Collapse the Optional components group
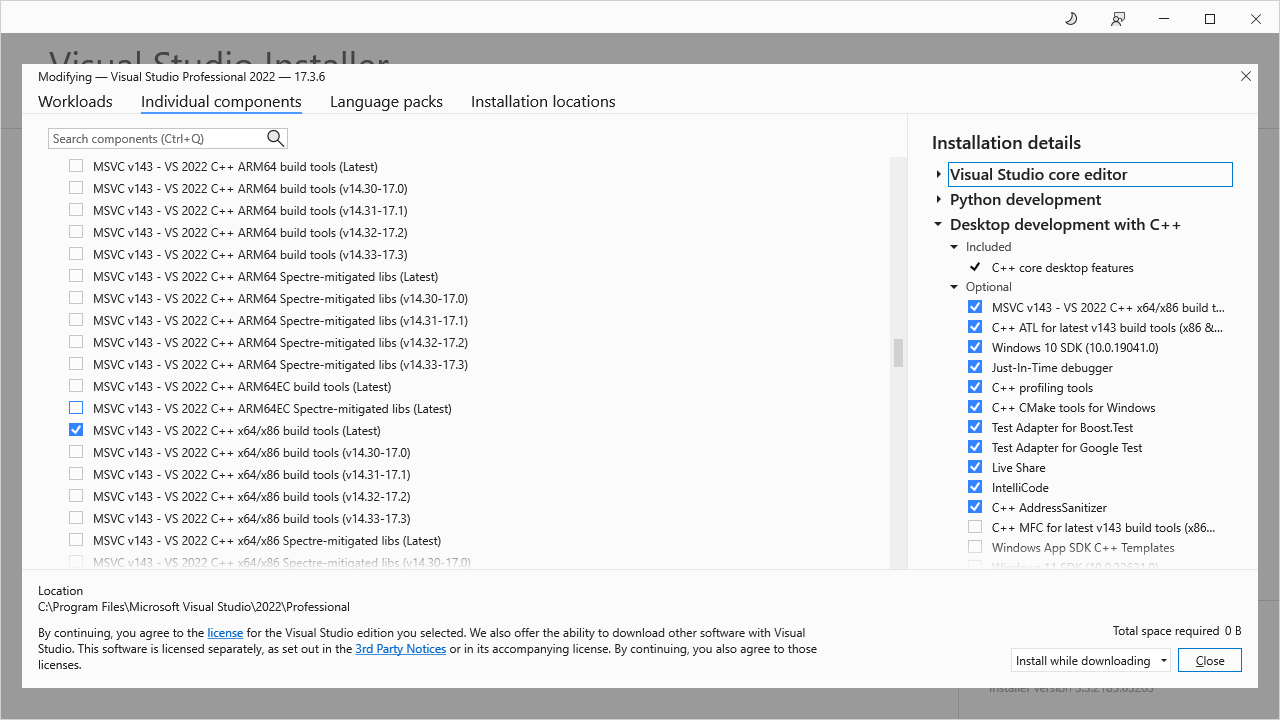Viewport: 1280px width, 720px height. coord(953,286)
